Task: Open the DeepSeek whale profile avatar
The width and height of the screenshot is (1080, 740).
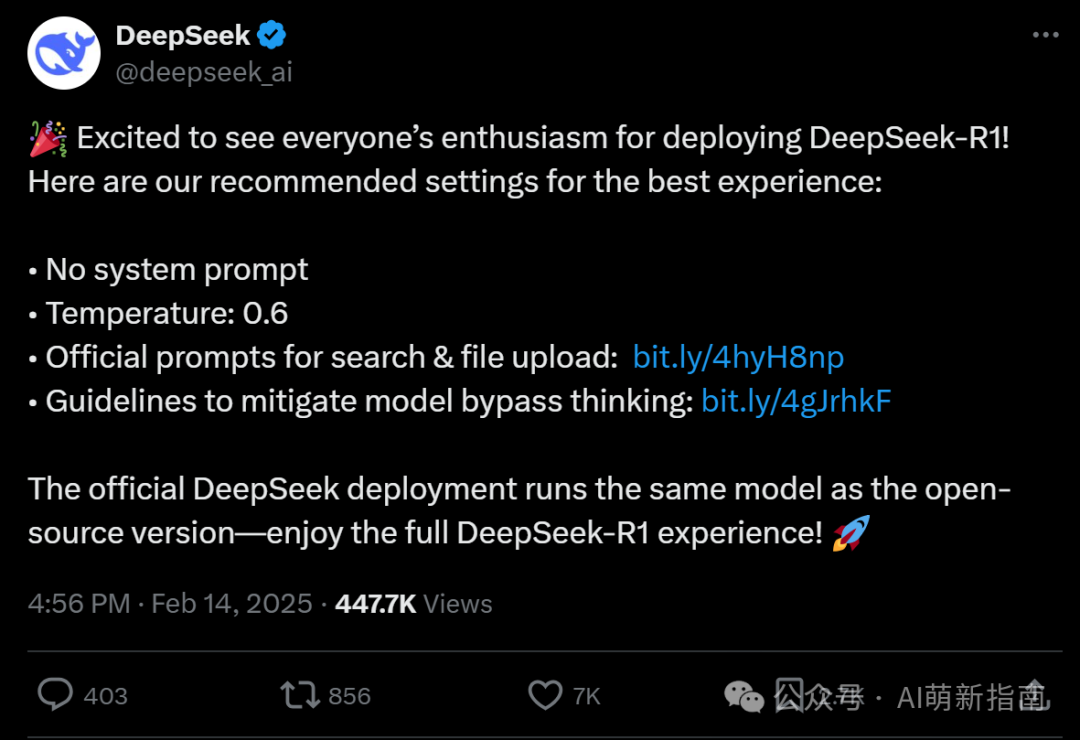Action: pos(62,54)
